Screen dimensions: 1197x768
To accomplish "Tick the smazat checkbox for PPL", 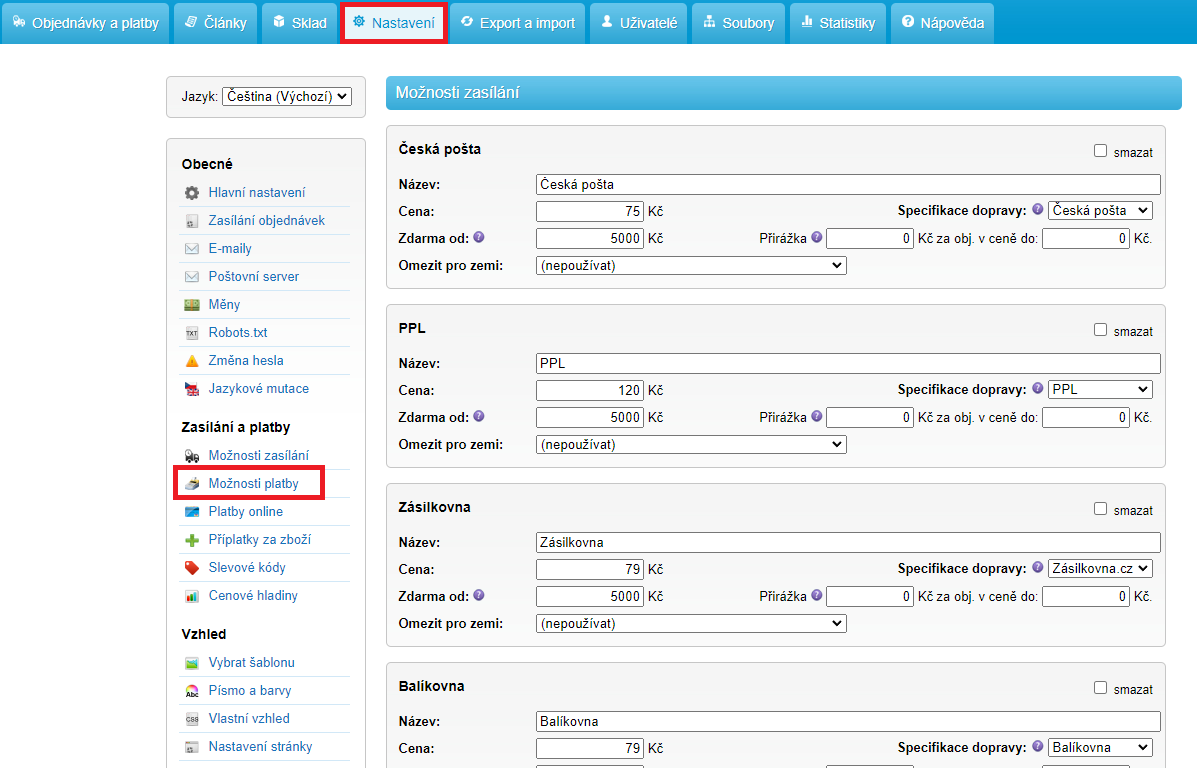I will point(1100,330).
